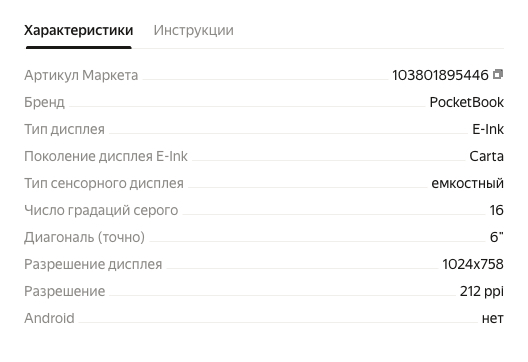528x362 pixels.
Task: Click the Разрешение дисплея label
Action: pos(93,264)
